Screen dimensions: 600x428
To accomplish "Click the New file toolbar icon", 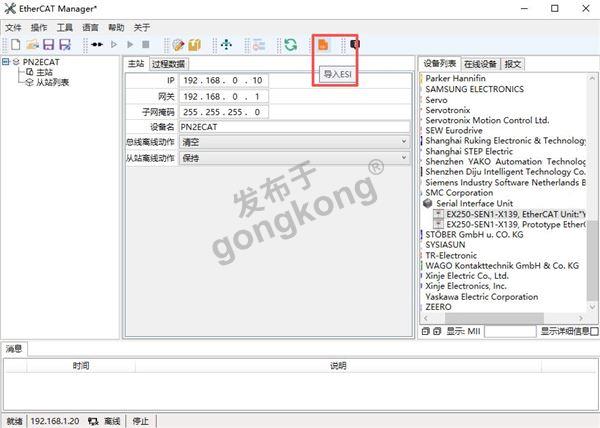I will coord(15,45).
